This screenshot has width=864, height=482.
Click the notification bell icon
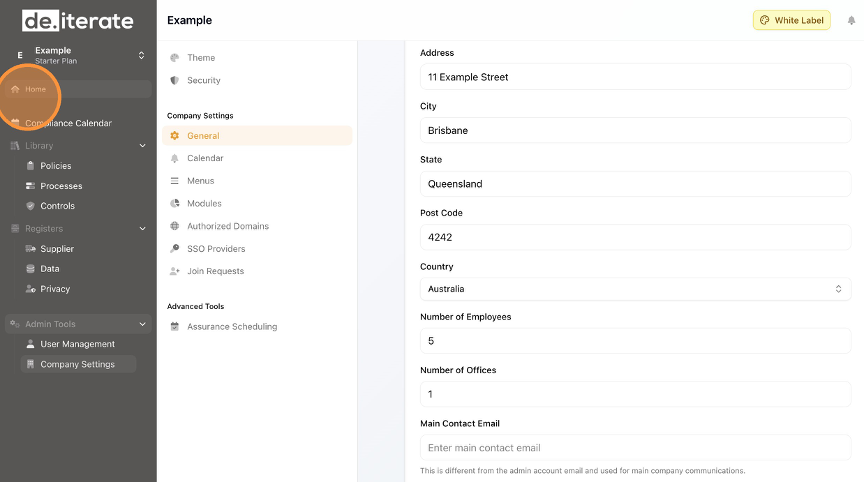851,20
